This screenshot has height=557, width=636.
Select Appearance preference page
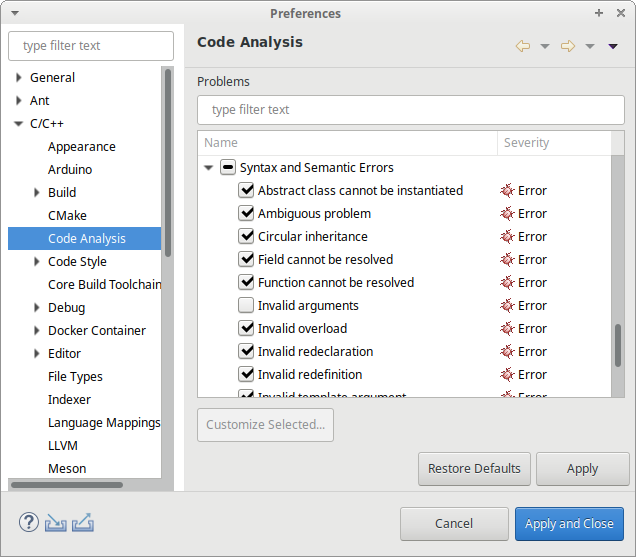click(x=82, y=146)
